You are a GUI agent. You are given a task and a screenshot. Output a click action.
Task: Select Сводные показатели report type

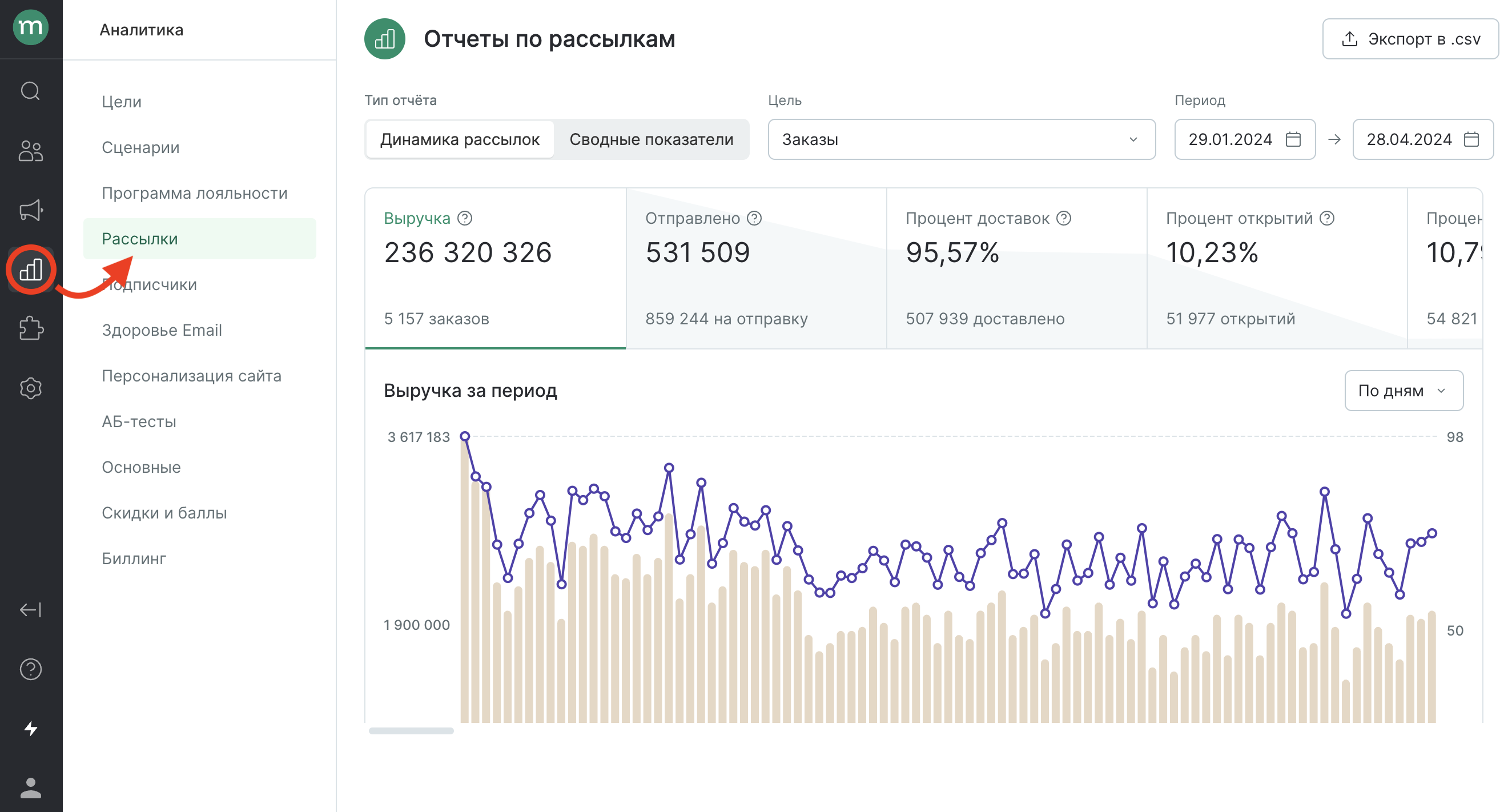point(651,139)
